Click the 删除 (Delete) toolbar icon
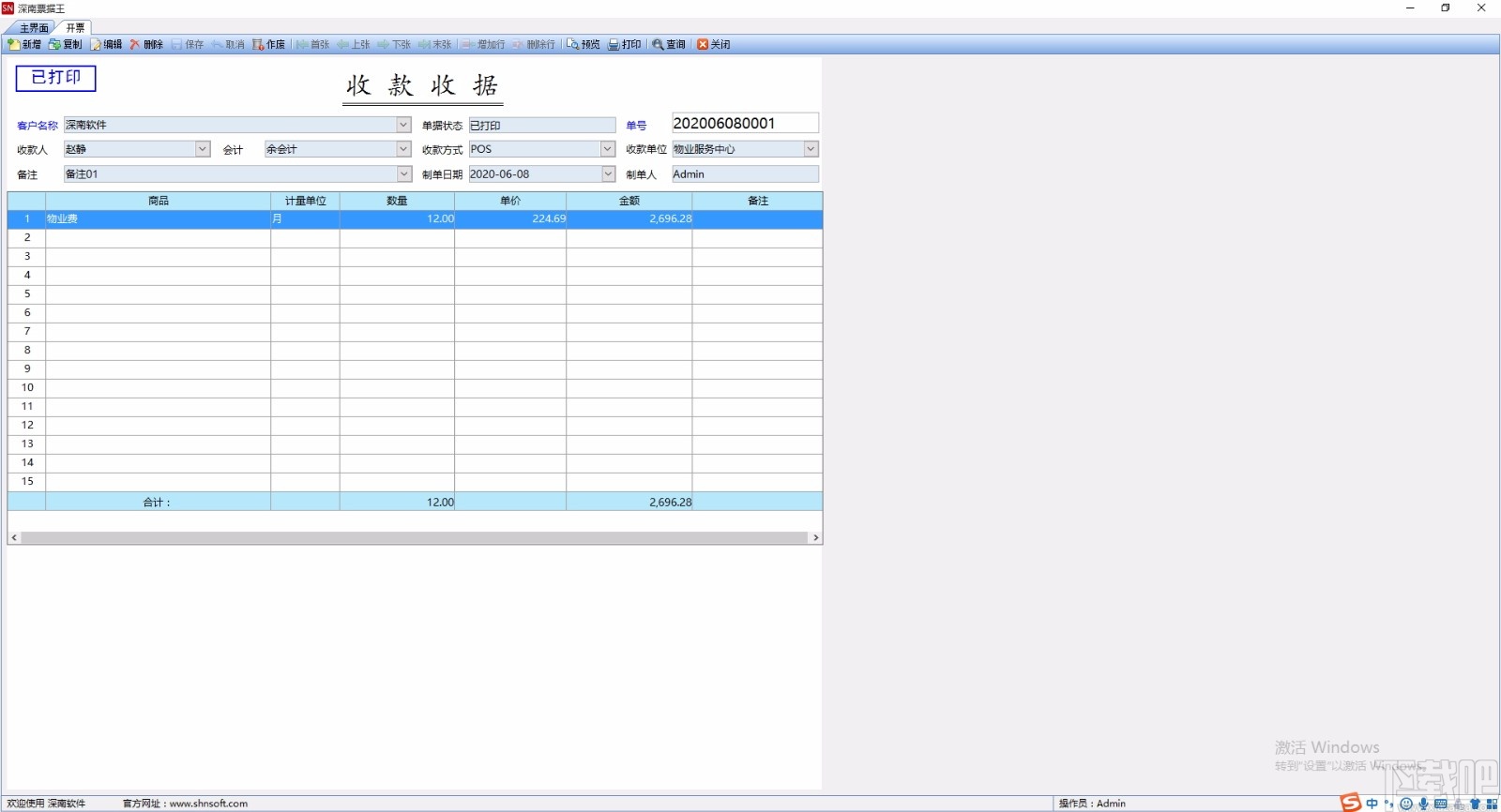1501x812 pixels. click(146, 44)
